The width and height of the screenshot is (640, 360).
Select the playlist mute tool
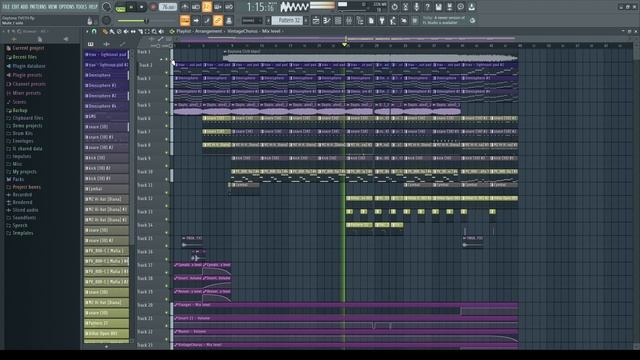pyautogui.click(x=126, y=31)
